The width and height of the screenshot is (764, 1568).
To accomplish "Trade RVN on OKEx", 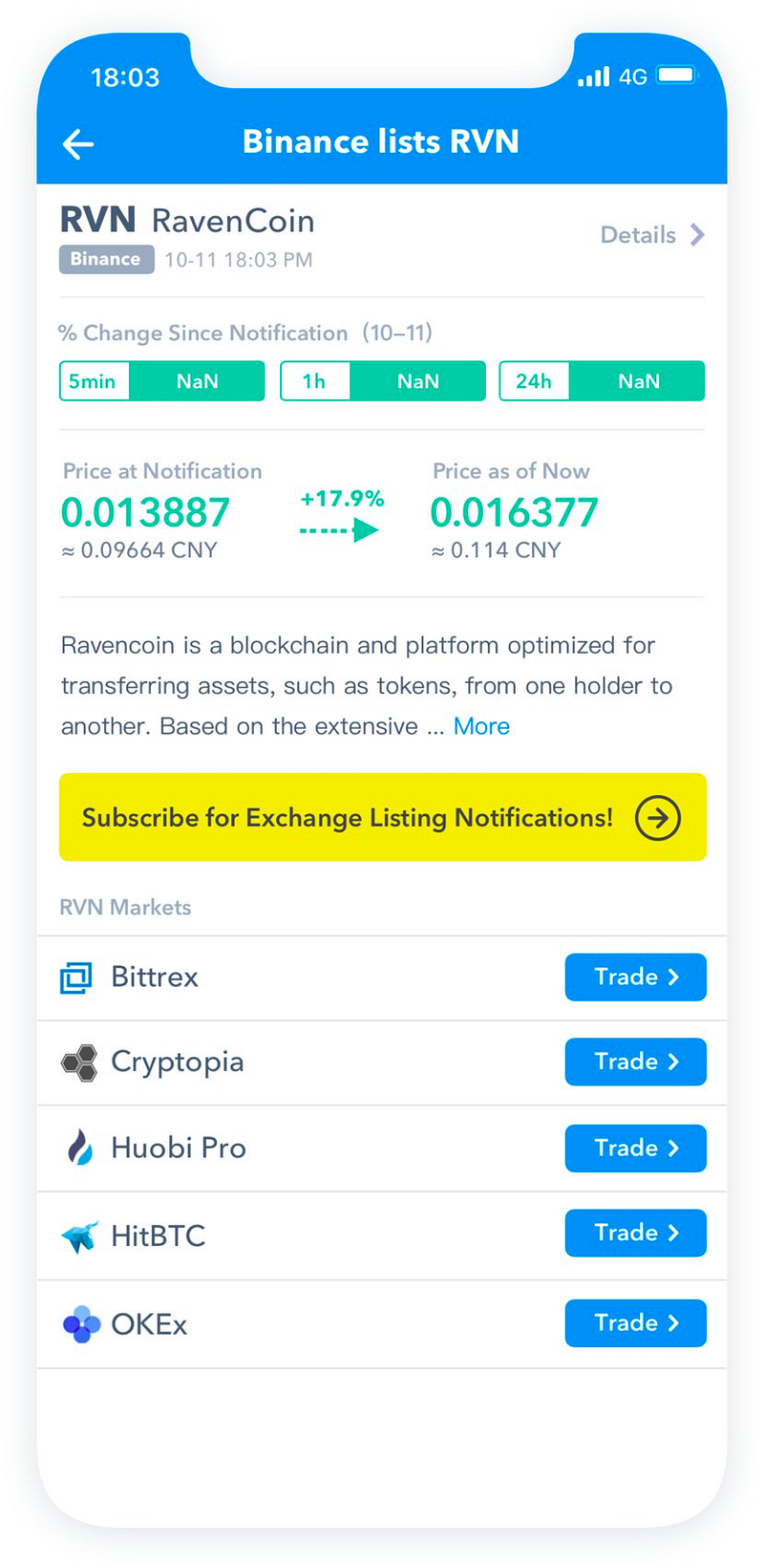I will click(635, 1322).
